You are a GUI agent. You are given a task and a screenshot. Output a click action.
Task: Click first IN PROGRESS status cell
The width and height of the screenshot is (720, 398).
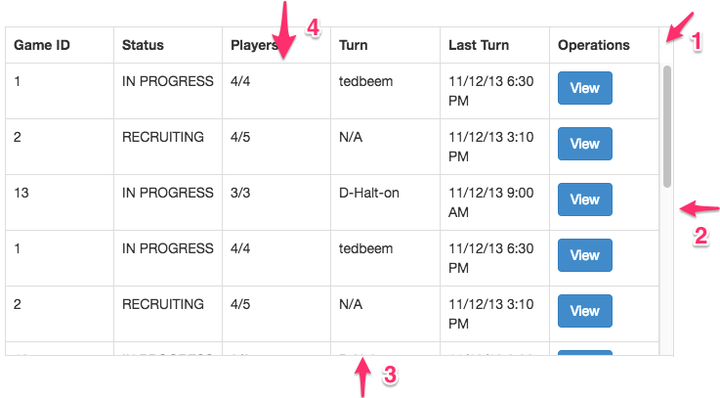click(x=168, y=91)
